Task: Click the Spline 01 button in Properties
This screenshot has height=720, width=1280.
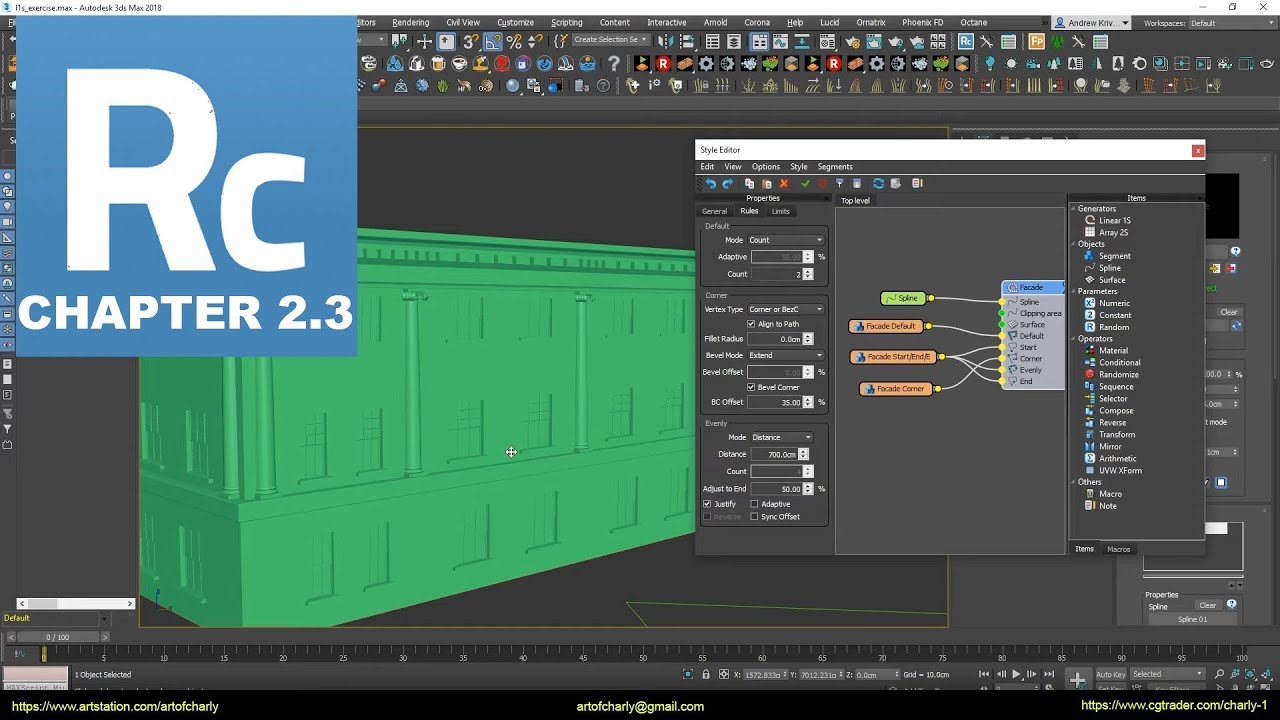Action: pos(1193,620)
